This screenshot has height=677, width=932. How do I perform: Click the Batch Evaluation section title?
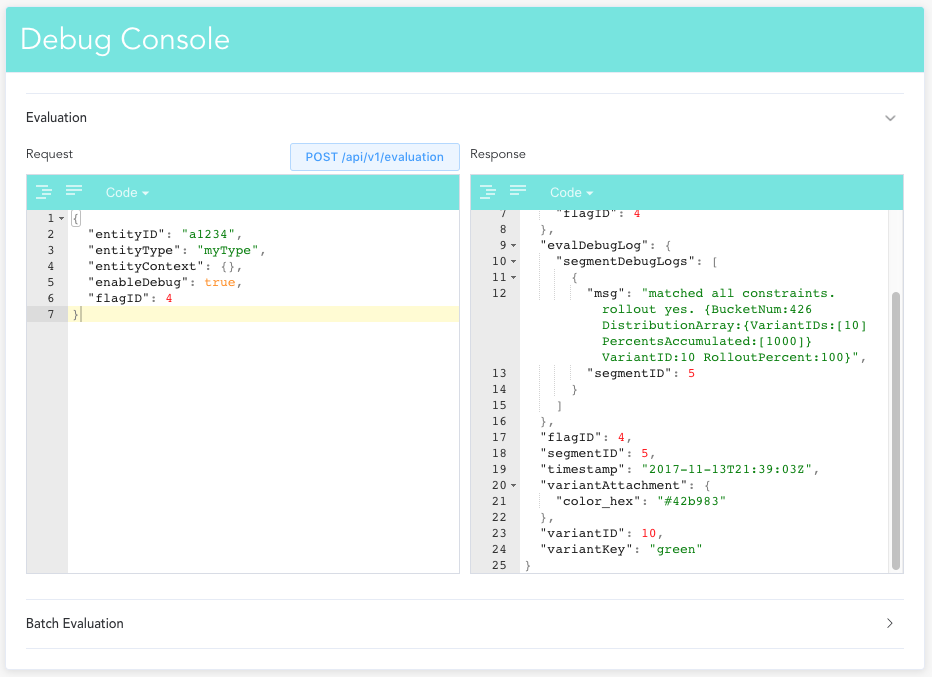coord(75,623)
